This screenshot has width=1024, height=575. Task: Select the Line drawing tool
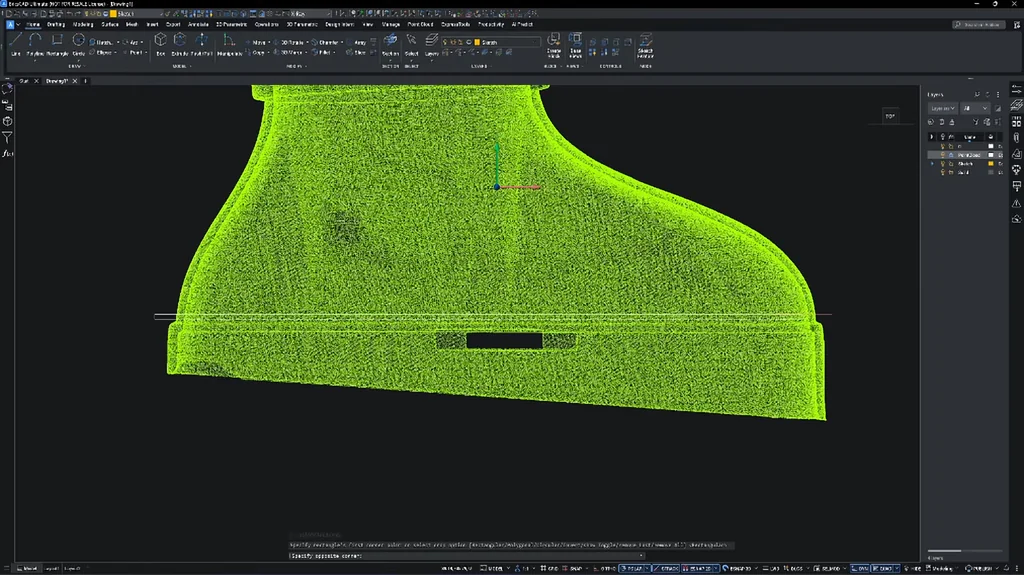click(16, 45)
